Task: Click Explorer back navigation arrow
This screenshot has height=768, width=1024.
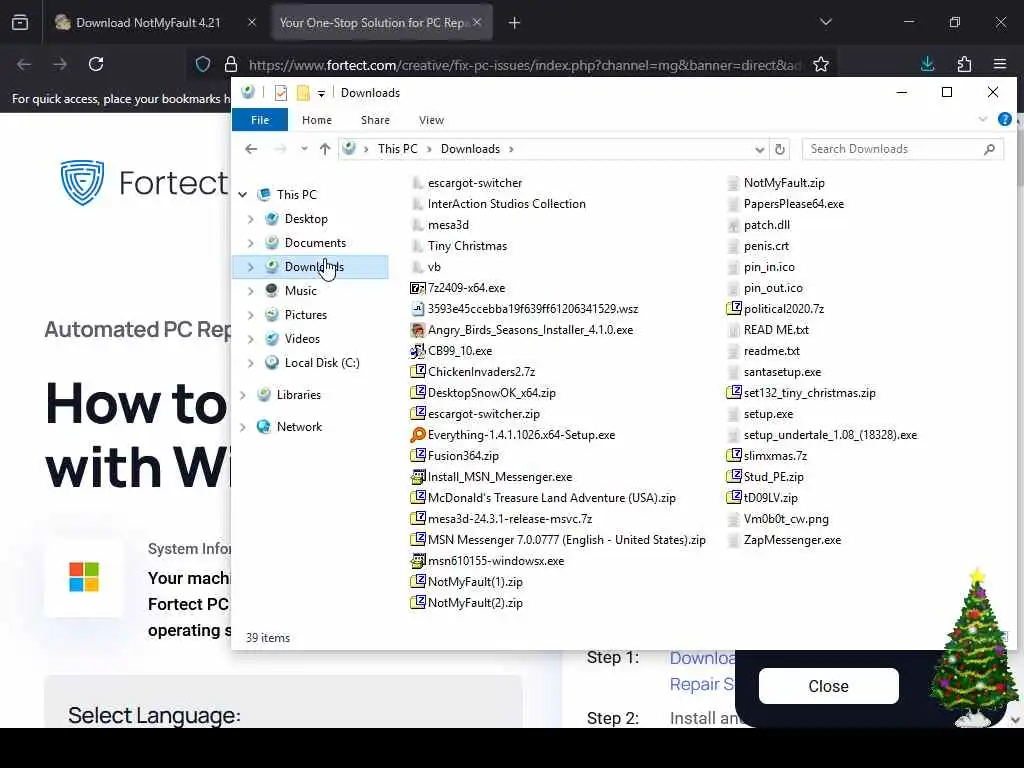Action: coord(251,149)
